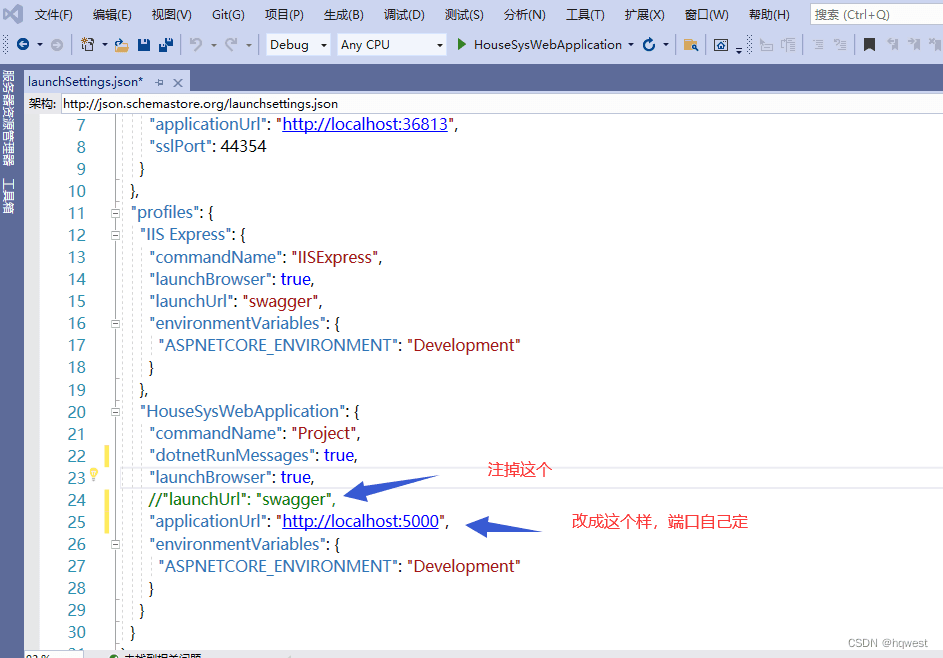The height and width of the screenshot is (658, 943).
Task: Open the new project dropdown arrow
Action: [104, 45]
